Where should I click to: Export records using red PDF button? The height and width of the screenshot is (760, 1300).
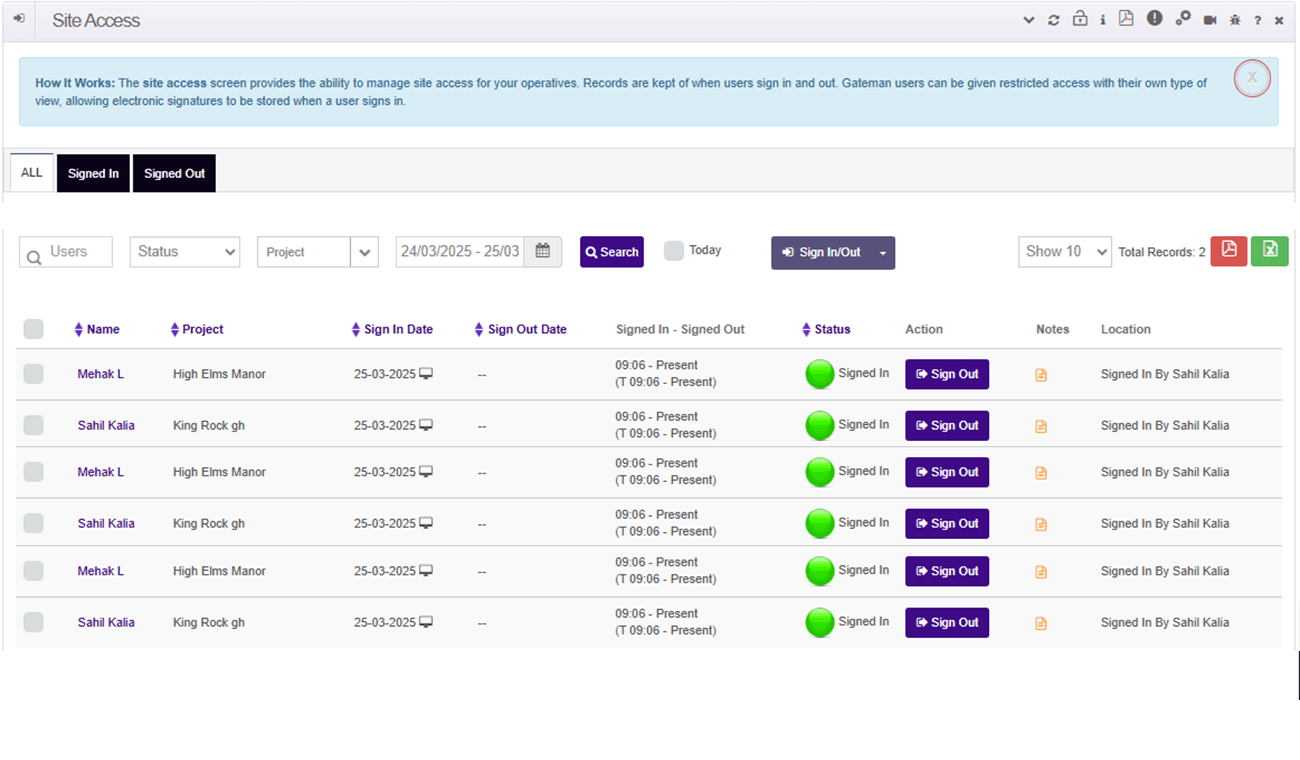click(1228, 251)
